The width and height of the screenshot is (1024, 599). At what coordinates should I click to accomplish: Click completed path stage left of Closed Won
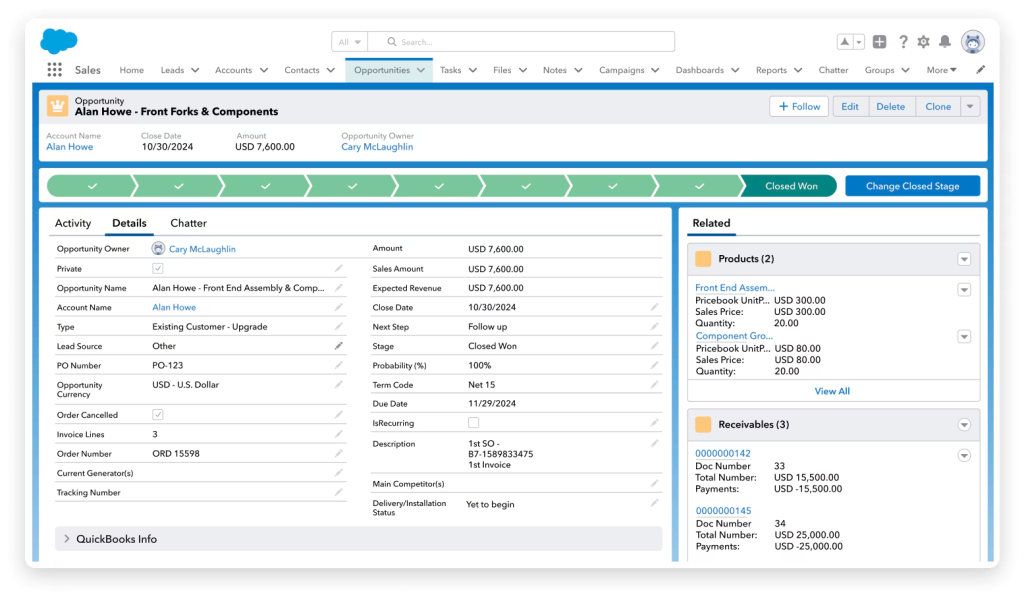pos(699,186)
